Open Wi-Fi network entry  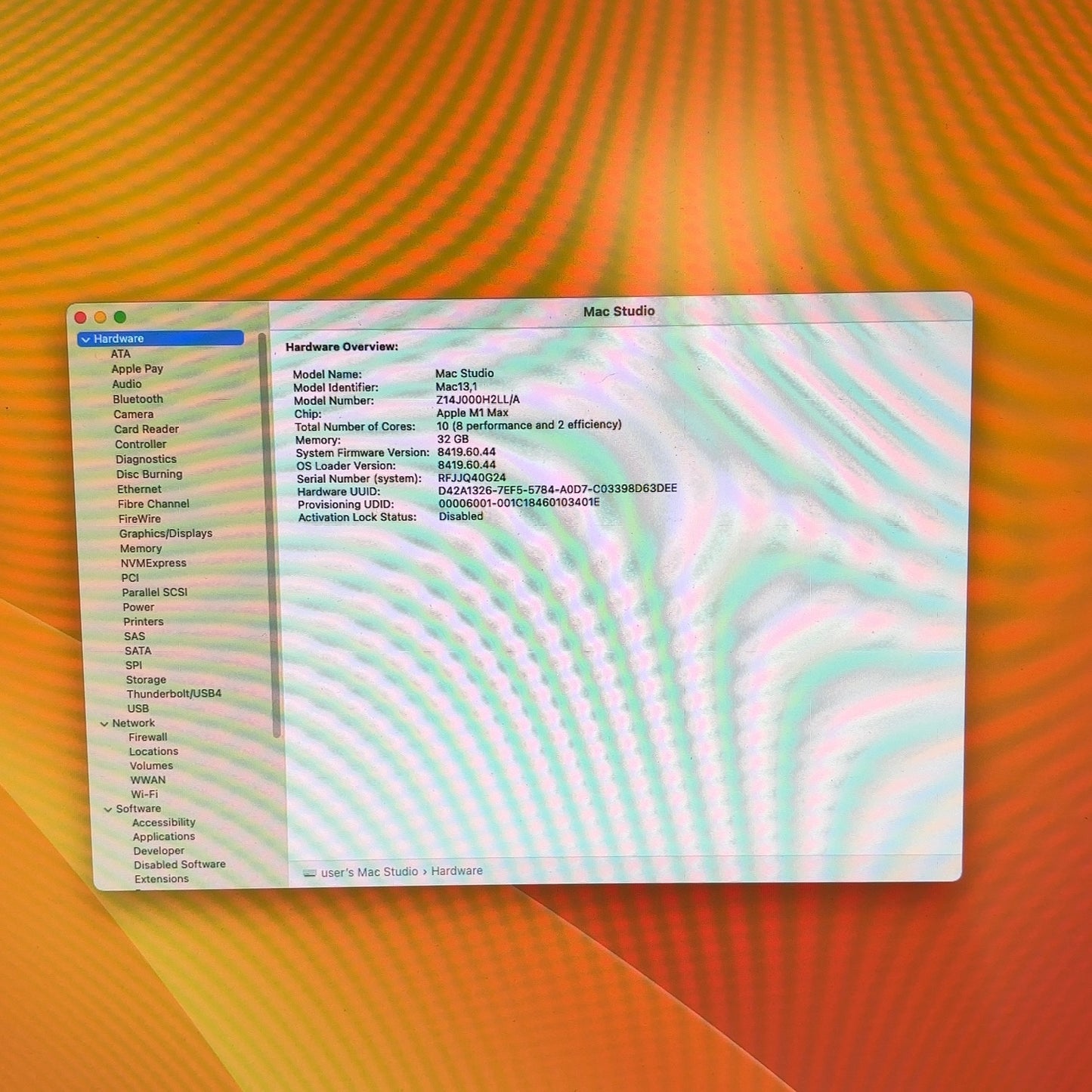point(144,795)
